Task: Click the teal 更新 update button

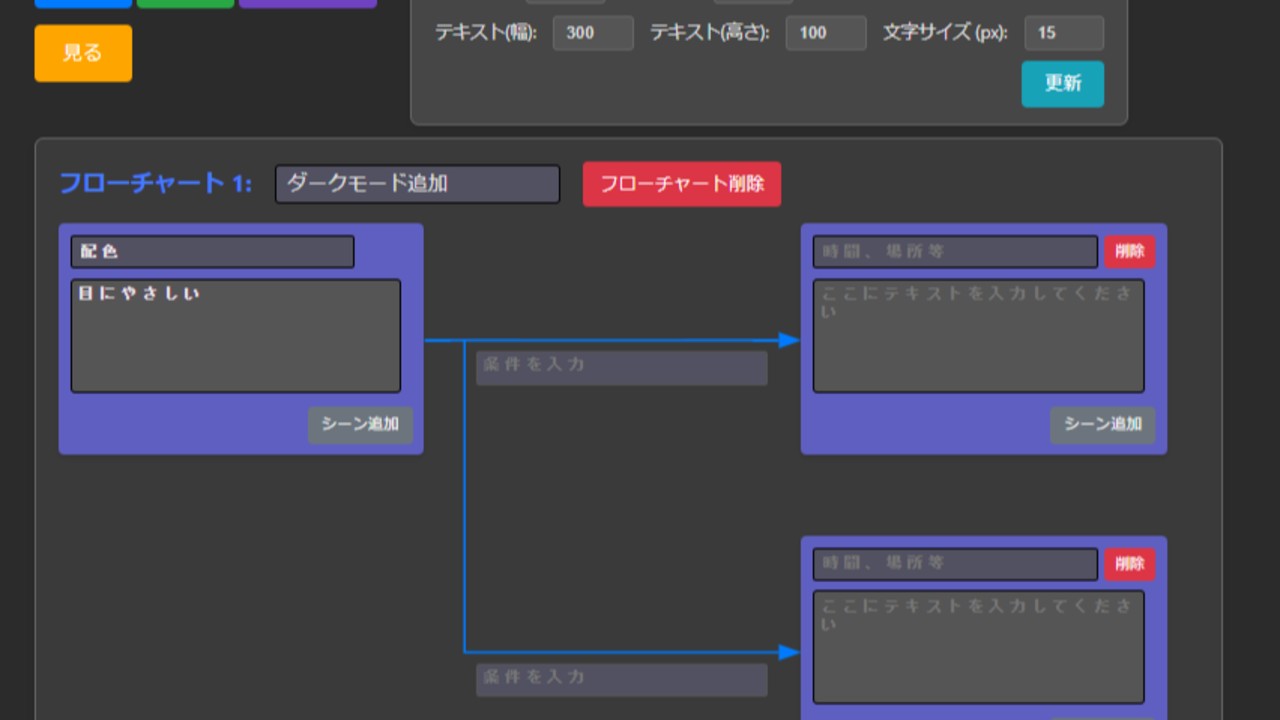Action: pos(1062,85)
